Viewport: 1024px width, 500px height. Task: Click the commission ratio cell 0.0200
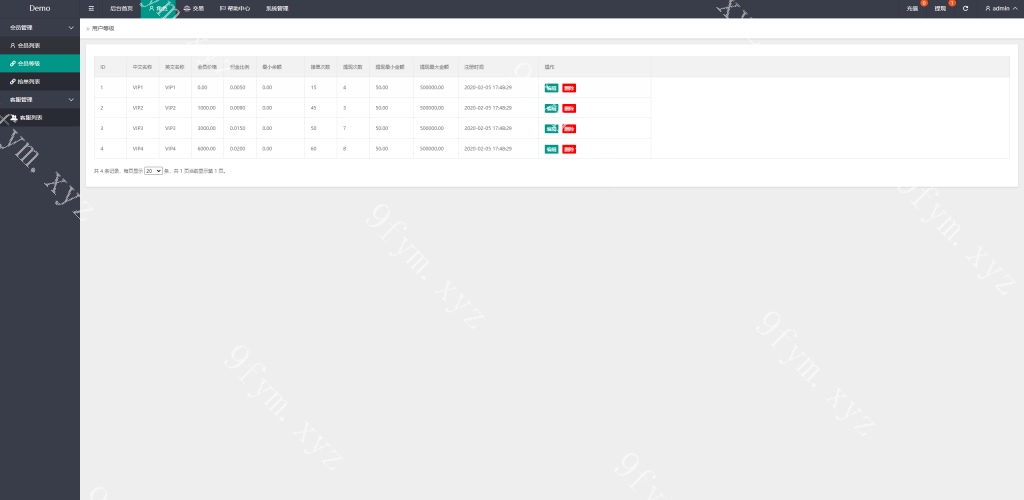(238, 149)
